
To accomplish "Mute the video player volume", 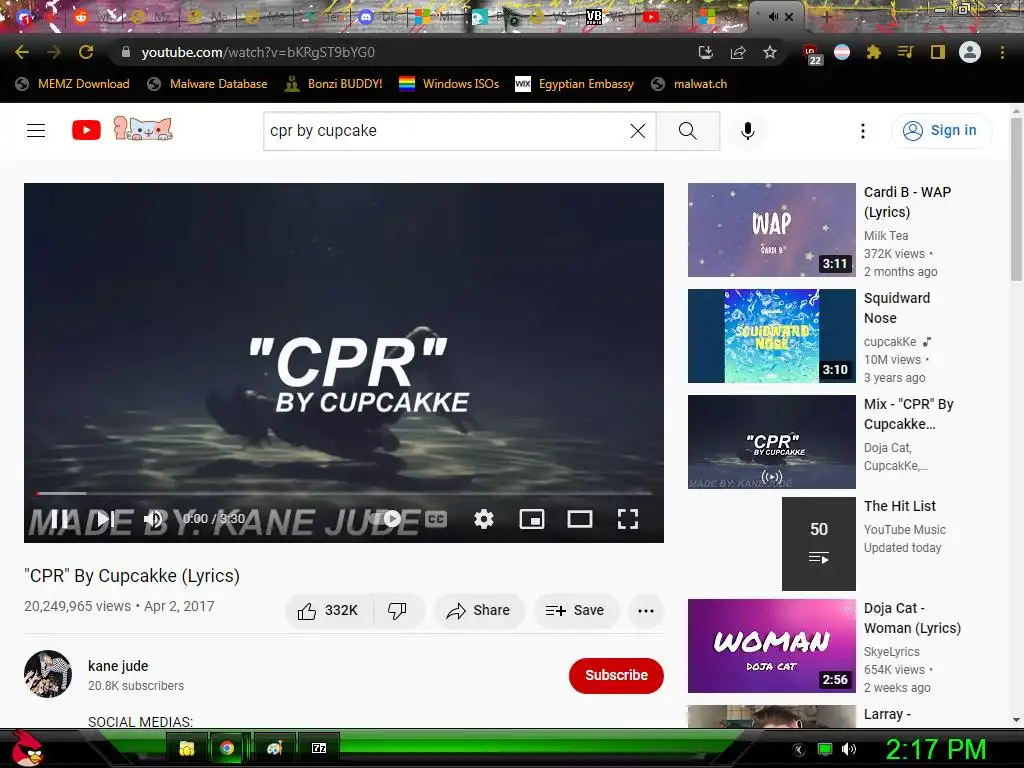I will click(153, 519).
